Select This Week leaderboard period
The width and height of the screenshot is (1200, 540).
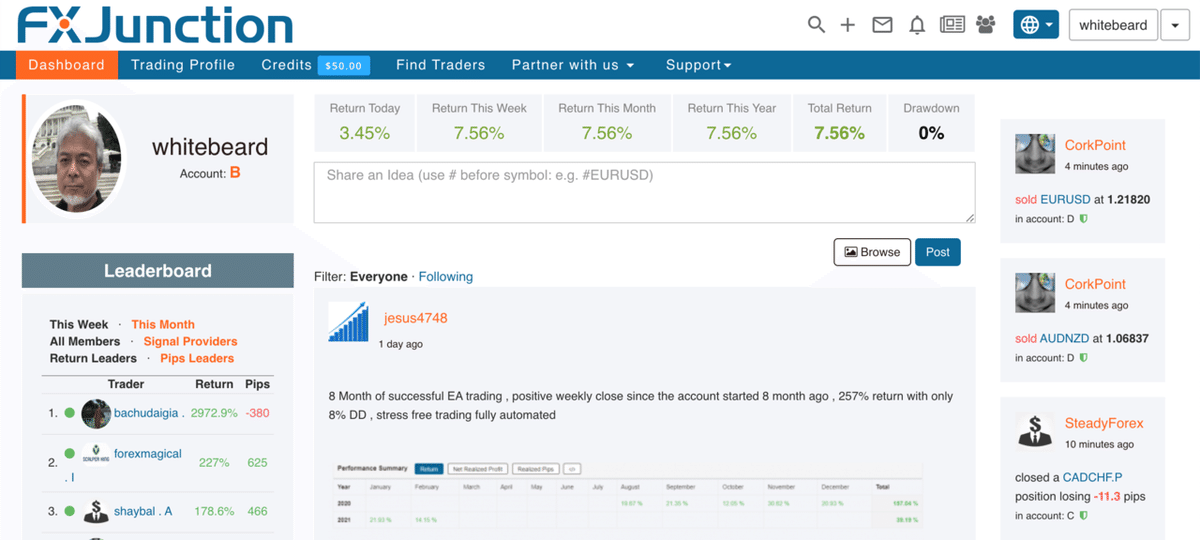tap(79, 324)
